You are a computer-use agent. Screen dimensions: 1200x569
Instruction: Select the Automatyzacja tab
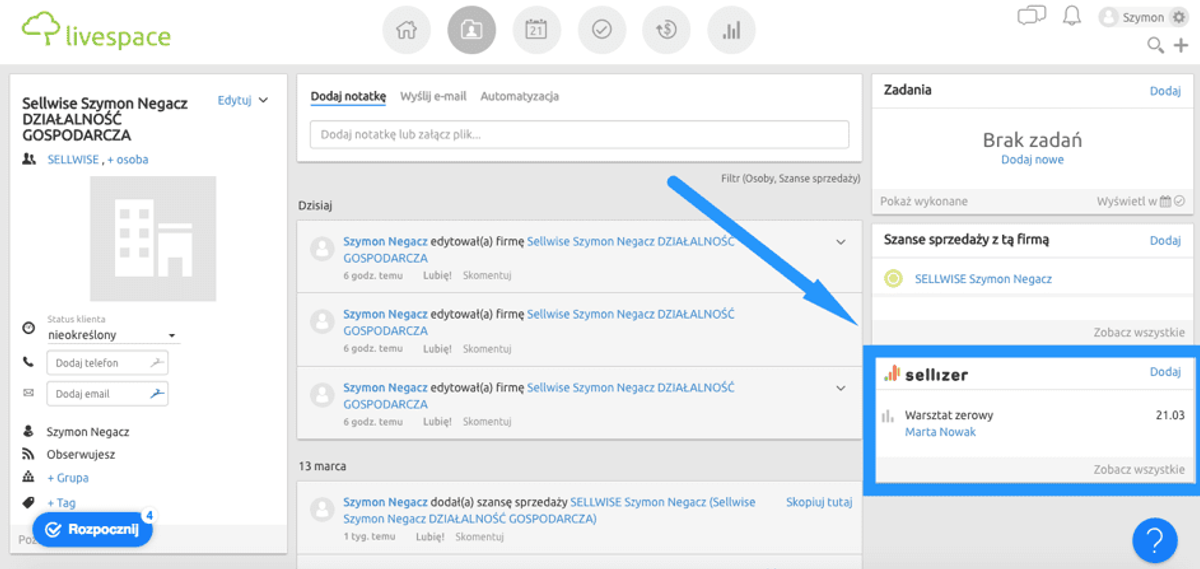(519, 96)
